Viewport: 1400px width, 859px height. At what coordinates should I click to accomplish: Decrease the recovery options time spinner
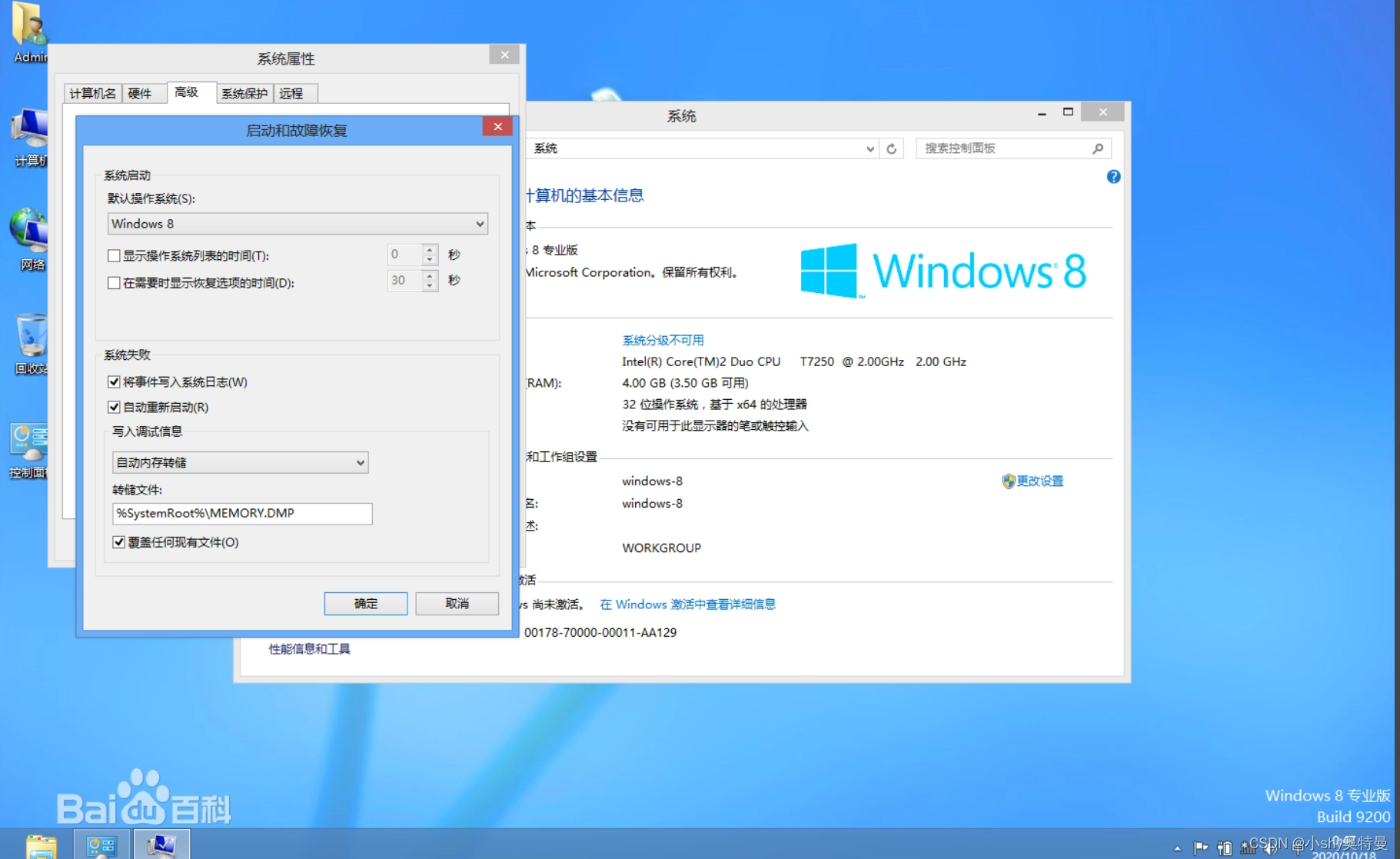430,286
